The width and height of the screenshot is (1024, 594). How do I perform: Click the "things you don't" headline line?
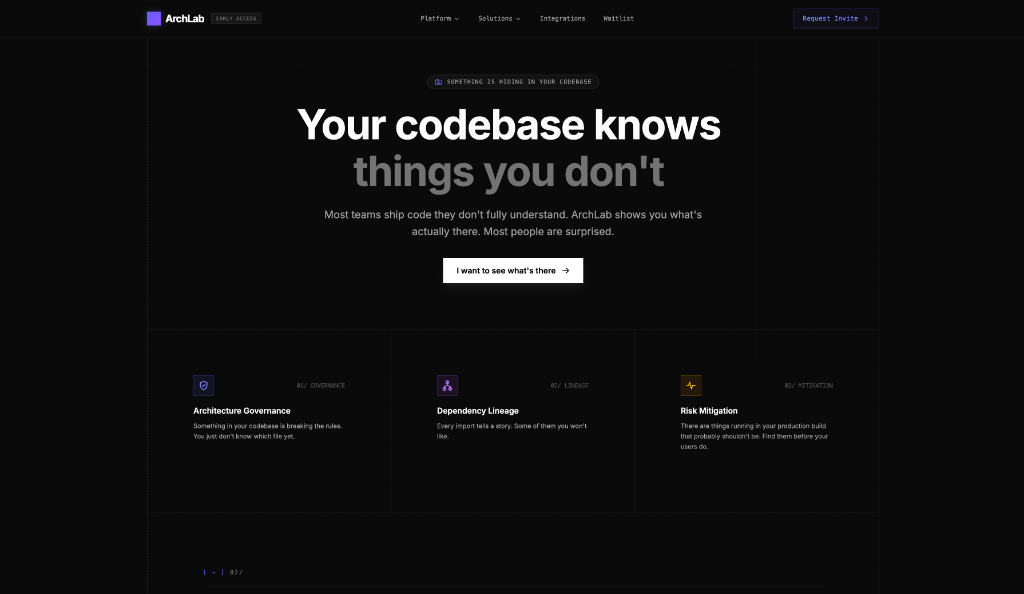[509, 172]
